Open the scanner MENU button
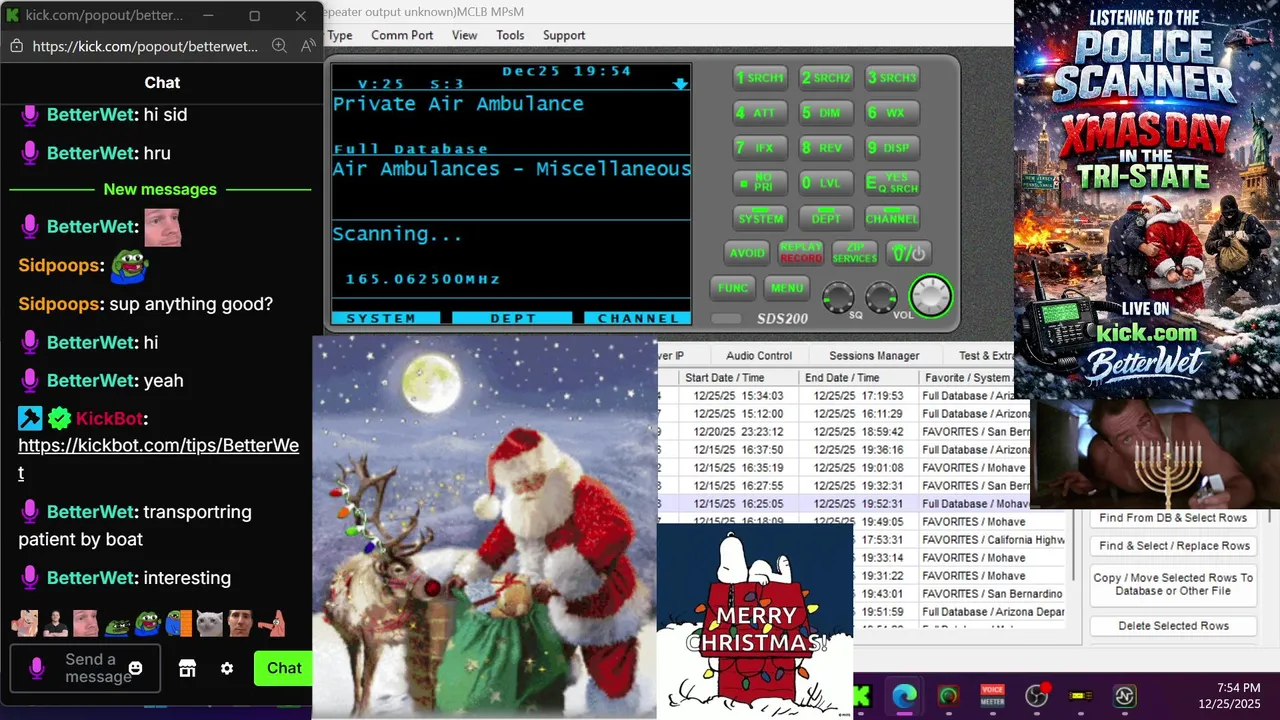 pyautogui.click(x=787, y=288)
